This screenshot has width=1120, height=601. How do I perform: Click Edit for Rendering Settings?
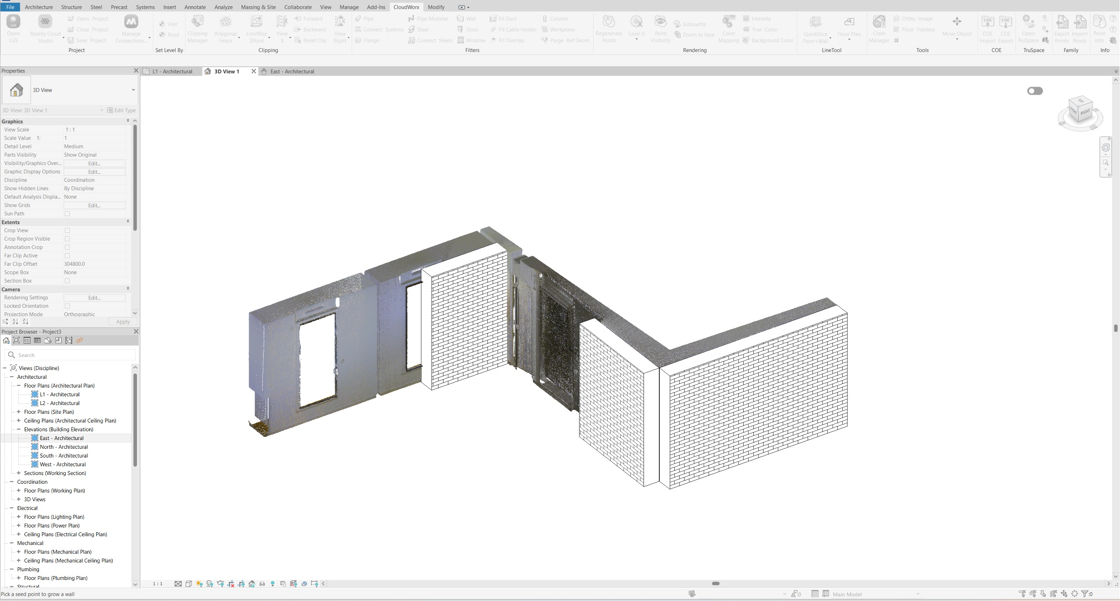(94, 297)
